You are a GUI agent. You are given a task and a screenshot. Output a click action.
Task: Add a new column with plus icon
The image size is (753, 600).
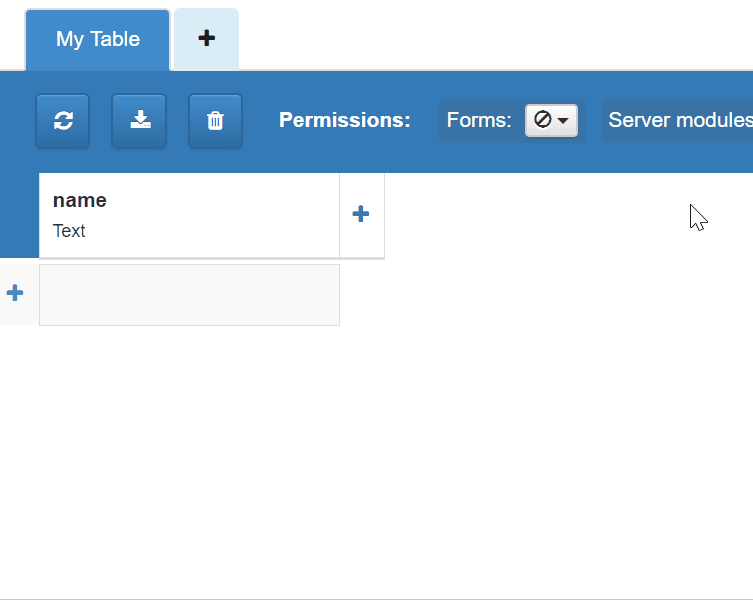361,214
